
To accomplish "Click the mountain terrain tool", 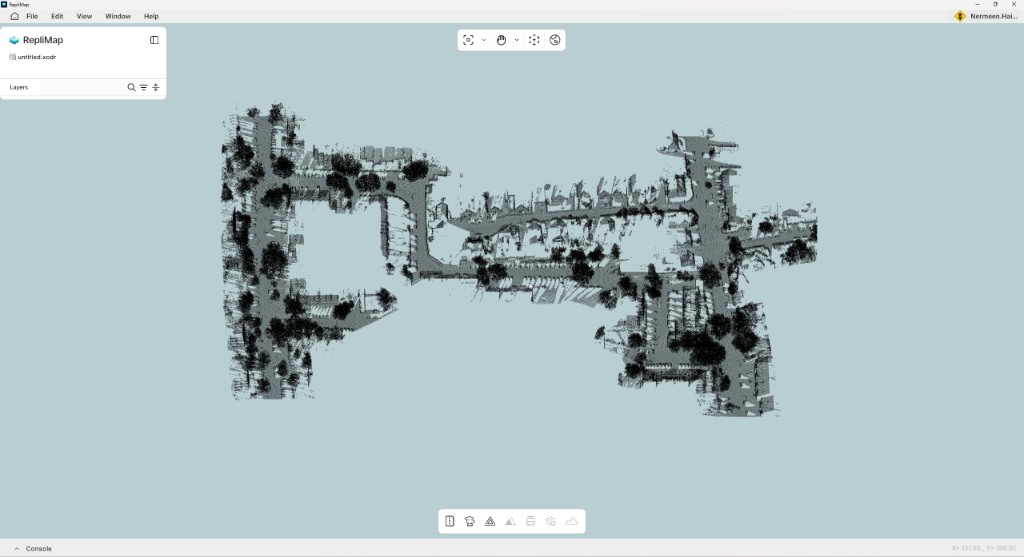I will point(571,521).
